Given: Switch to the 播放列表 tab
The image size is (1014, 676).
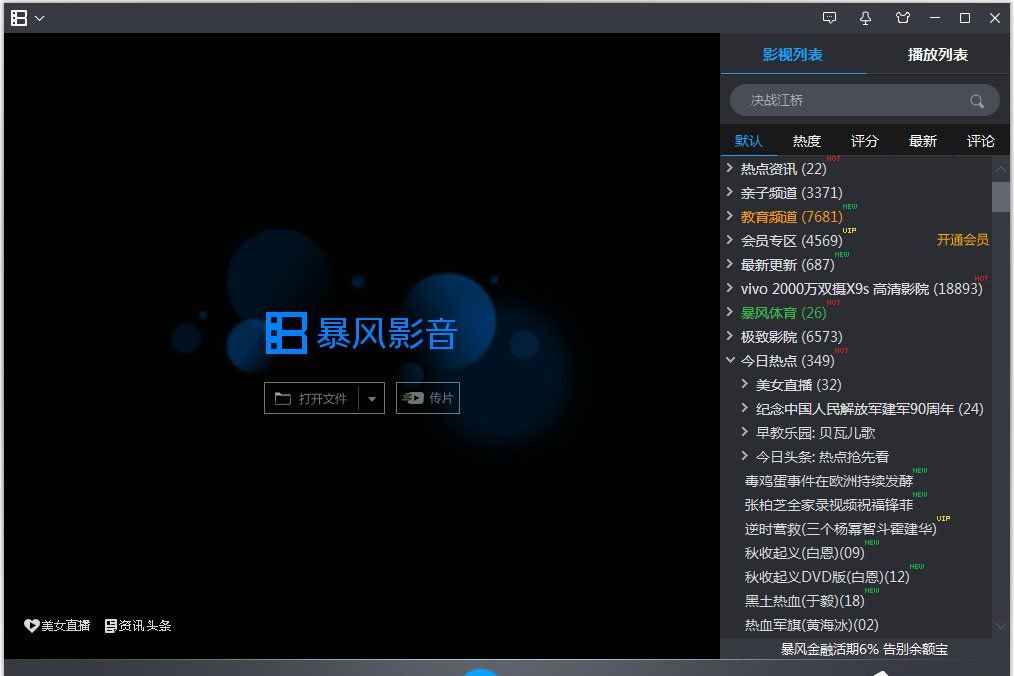Looking at the screenshot, I should click(x=937, y=55).
